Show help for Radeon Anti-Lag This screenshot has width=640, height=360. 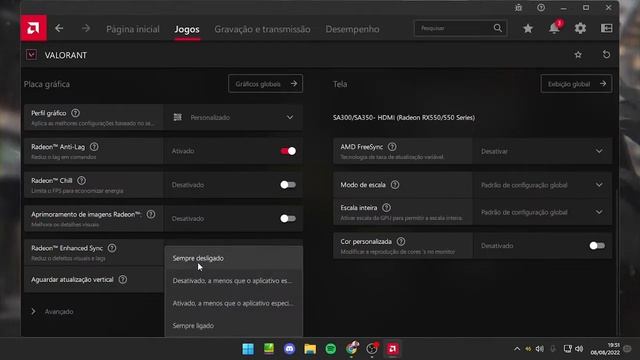pos(94,147)
